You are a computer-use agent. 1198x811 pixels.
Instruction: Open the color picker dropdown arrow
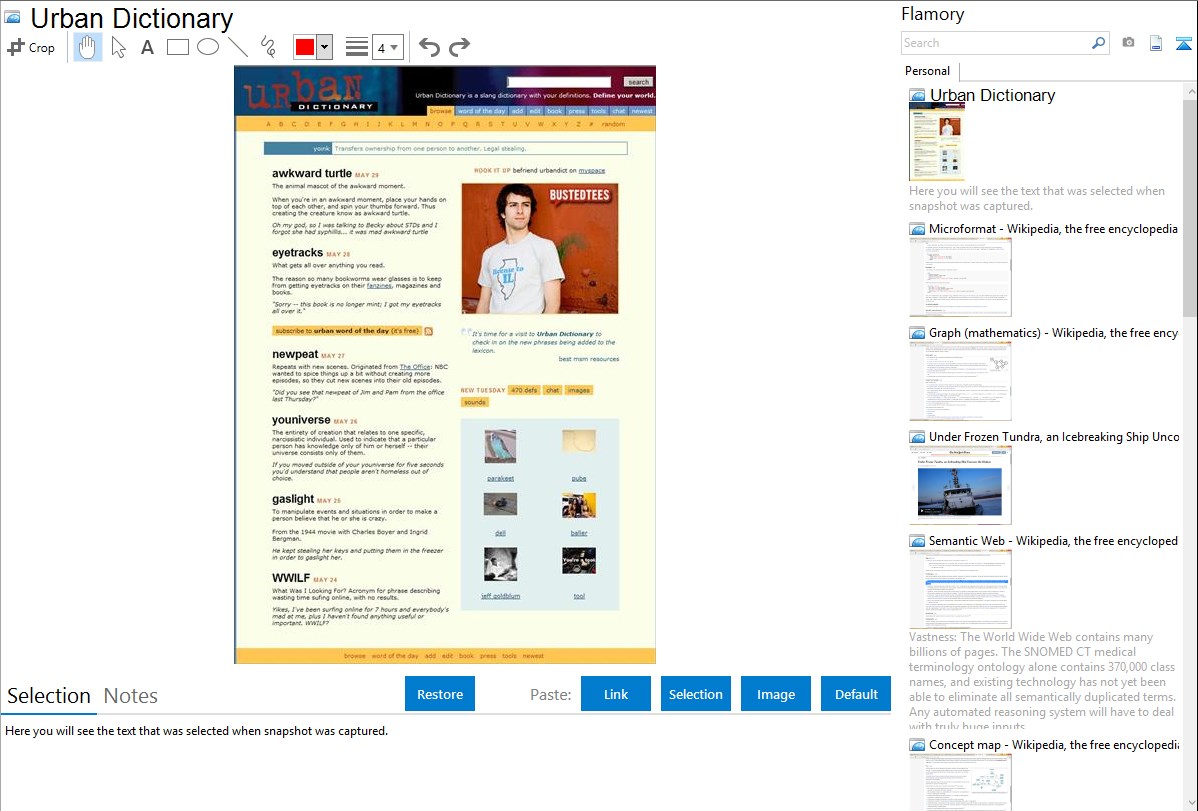click(324, 47)
